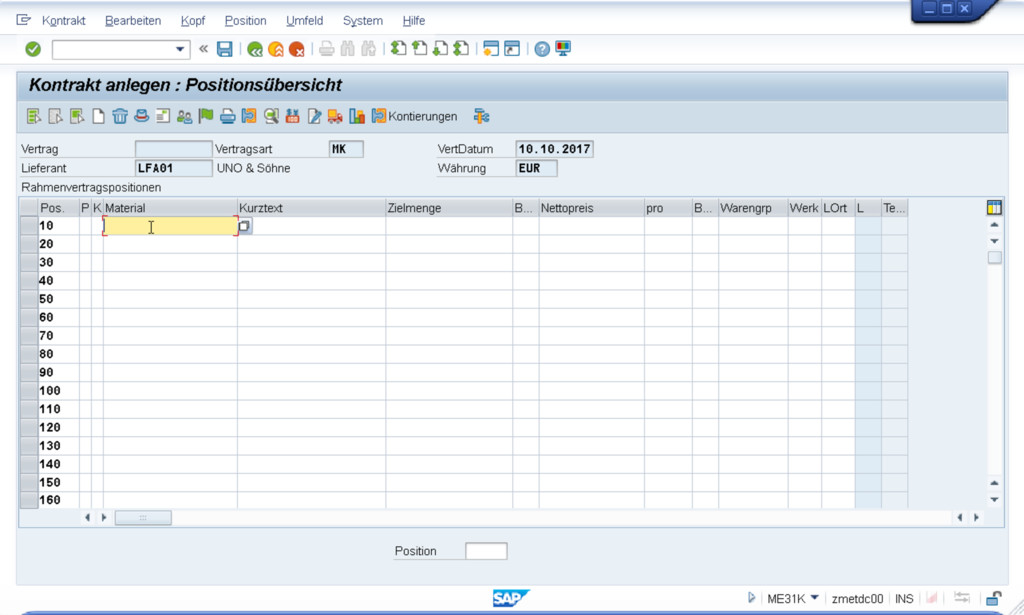Click the Vertrag number field
1024x615 pixels.
173,149
